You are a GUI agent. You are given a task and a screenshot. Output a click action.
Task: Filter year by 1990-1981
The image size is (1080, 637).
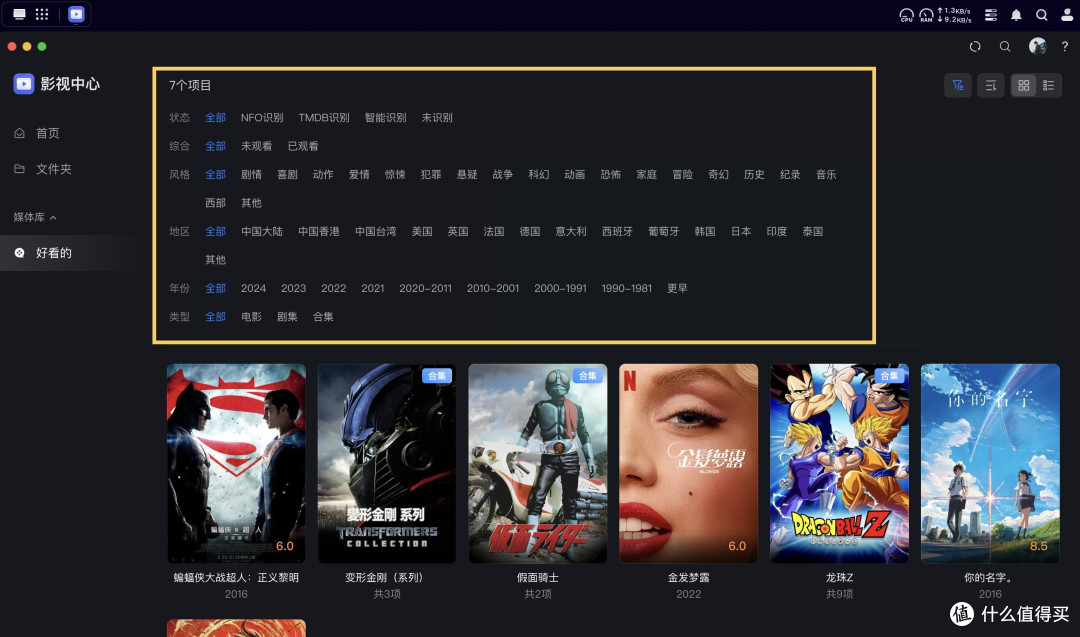click(x=627, y=289)
